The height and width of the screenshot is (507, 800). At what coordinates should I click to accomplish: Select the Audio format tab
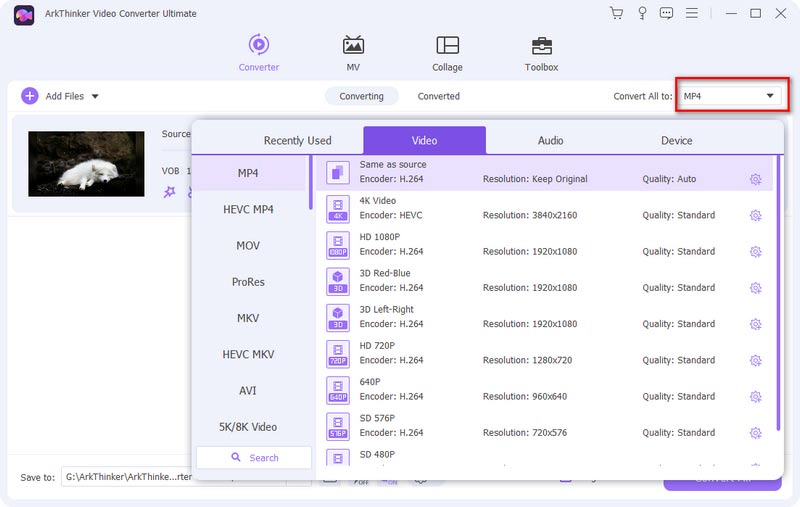tap(551, 141)
